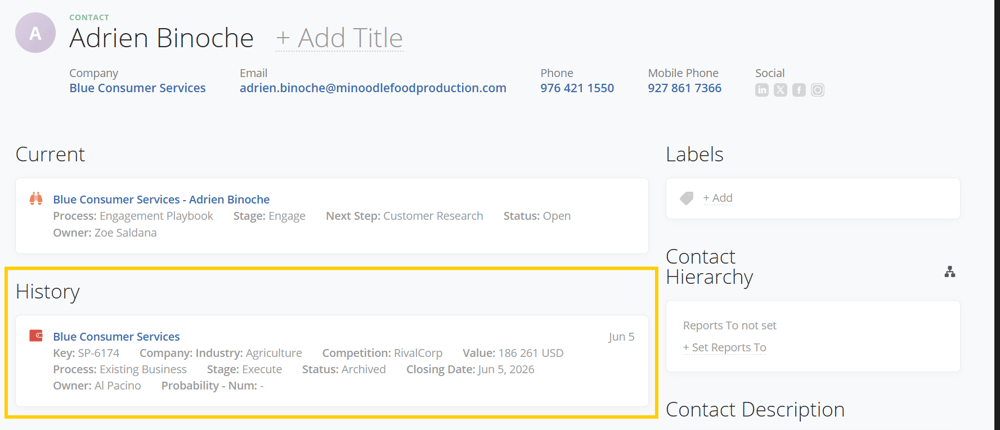
Task: Click Closing Date: Jun 5, 2026
Action: [470, 369]
